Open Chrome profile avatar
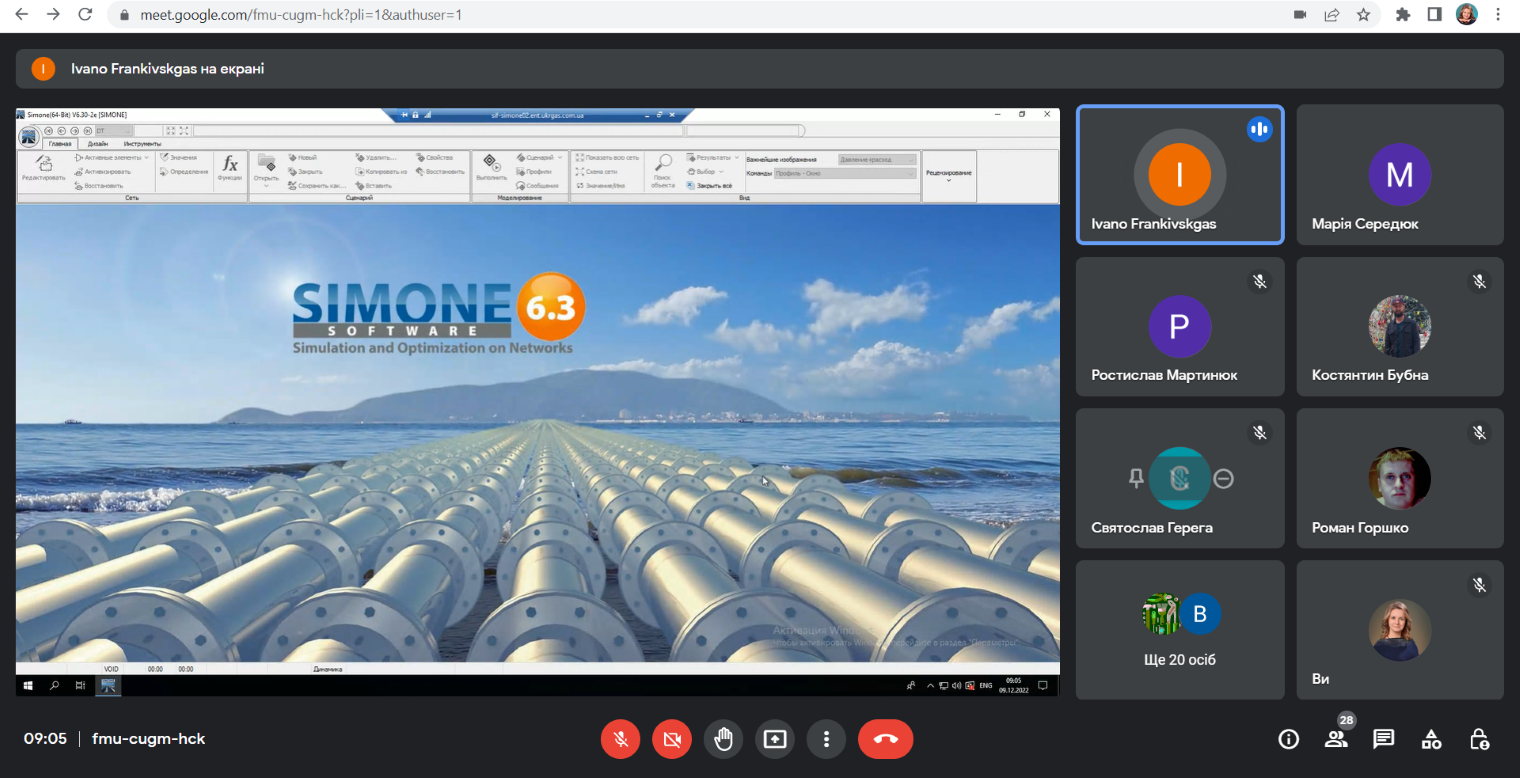 click(x=1466, y=15)
